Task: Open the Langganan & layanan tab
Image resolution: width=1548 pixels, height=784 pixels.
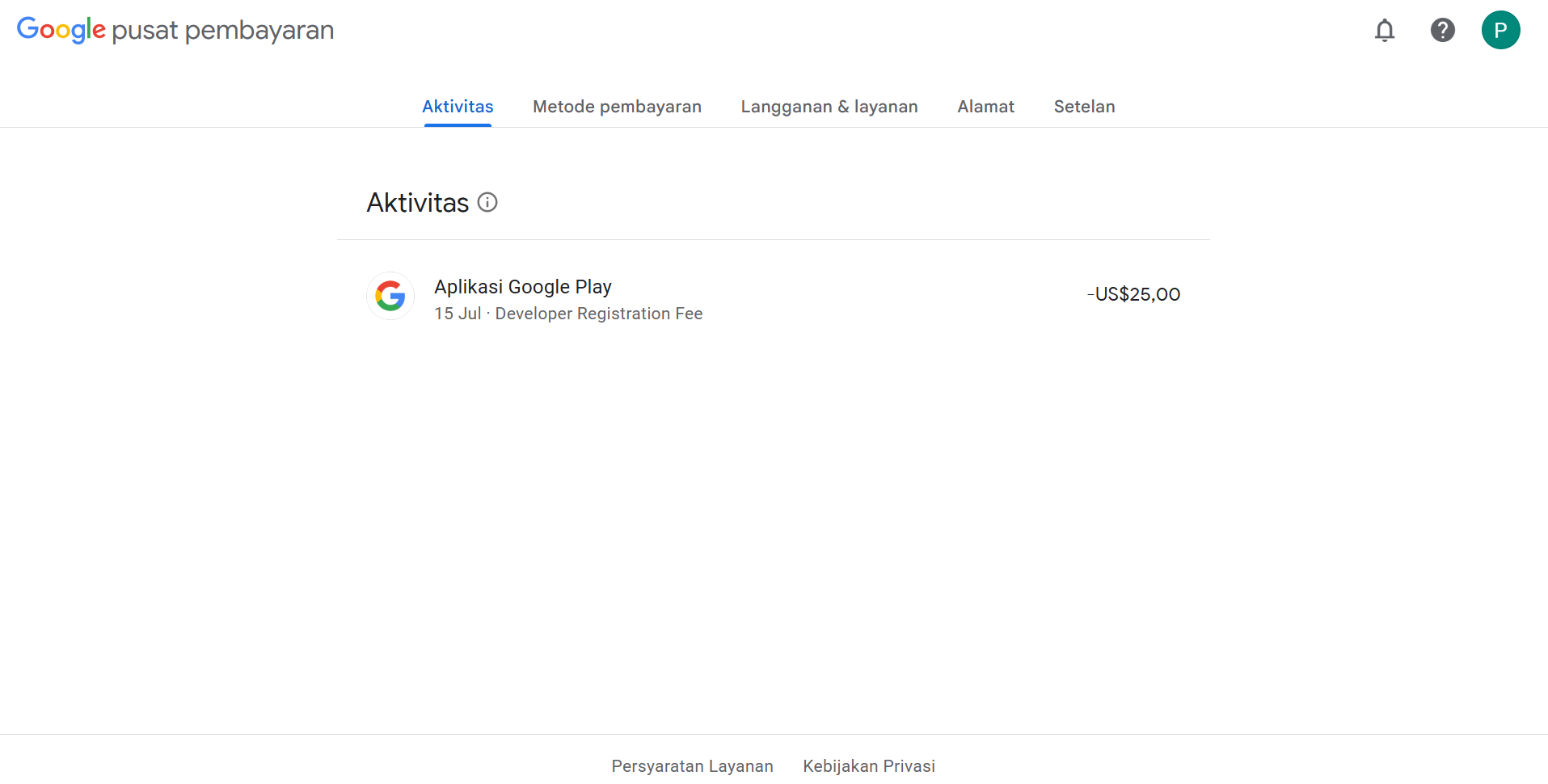Action: coord(829,107)
